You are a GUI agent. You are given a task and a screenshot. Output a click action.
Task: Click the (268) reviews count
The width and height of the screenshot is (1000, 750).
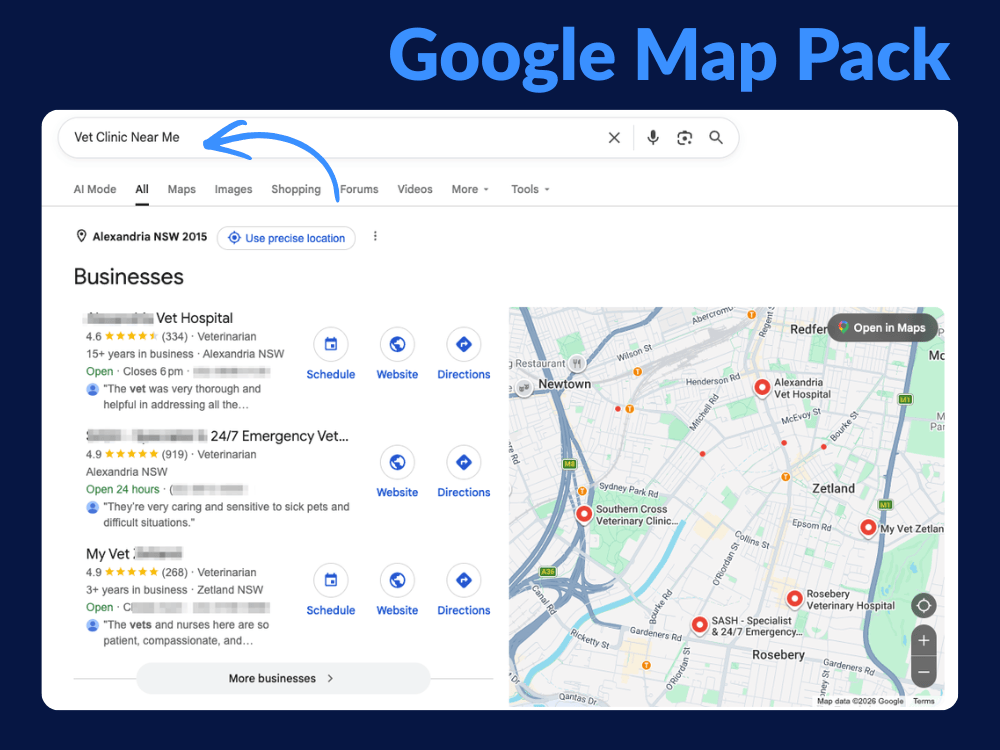[x=175, y=573]
